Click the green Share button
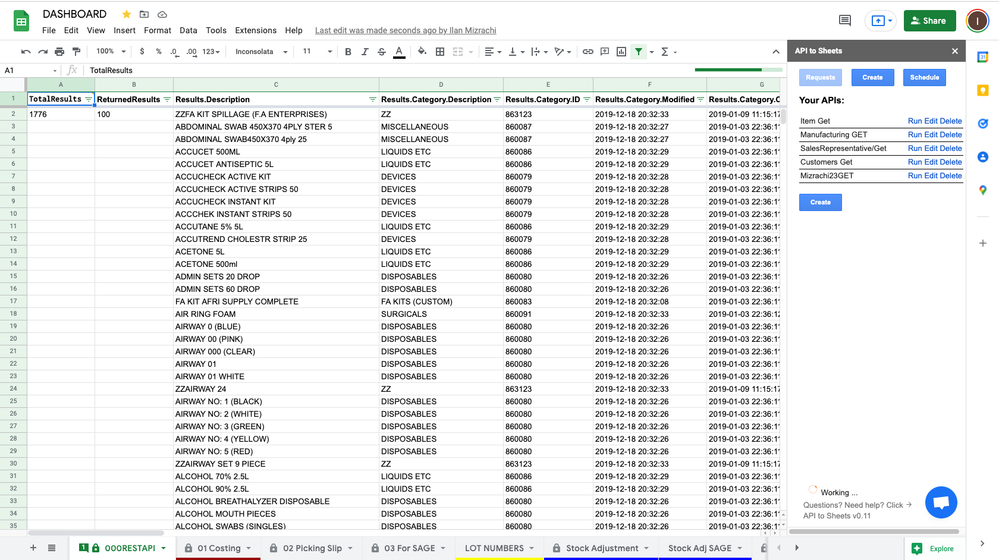The width and height of the screenshot is (999, 560). 930,20
